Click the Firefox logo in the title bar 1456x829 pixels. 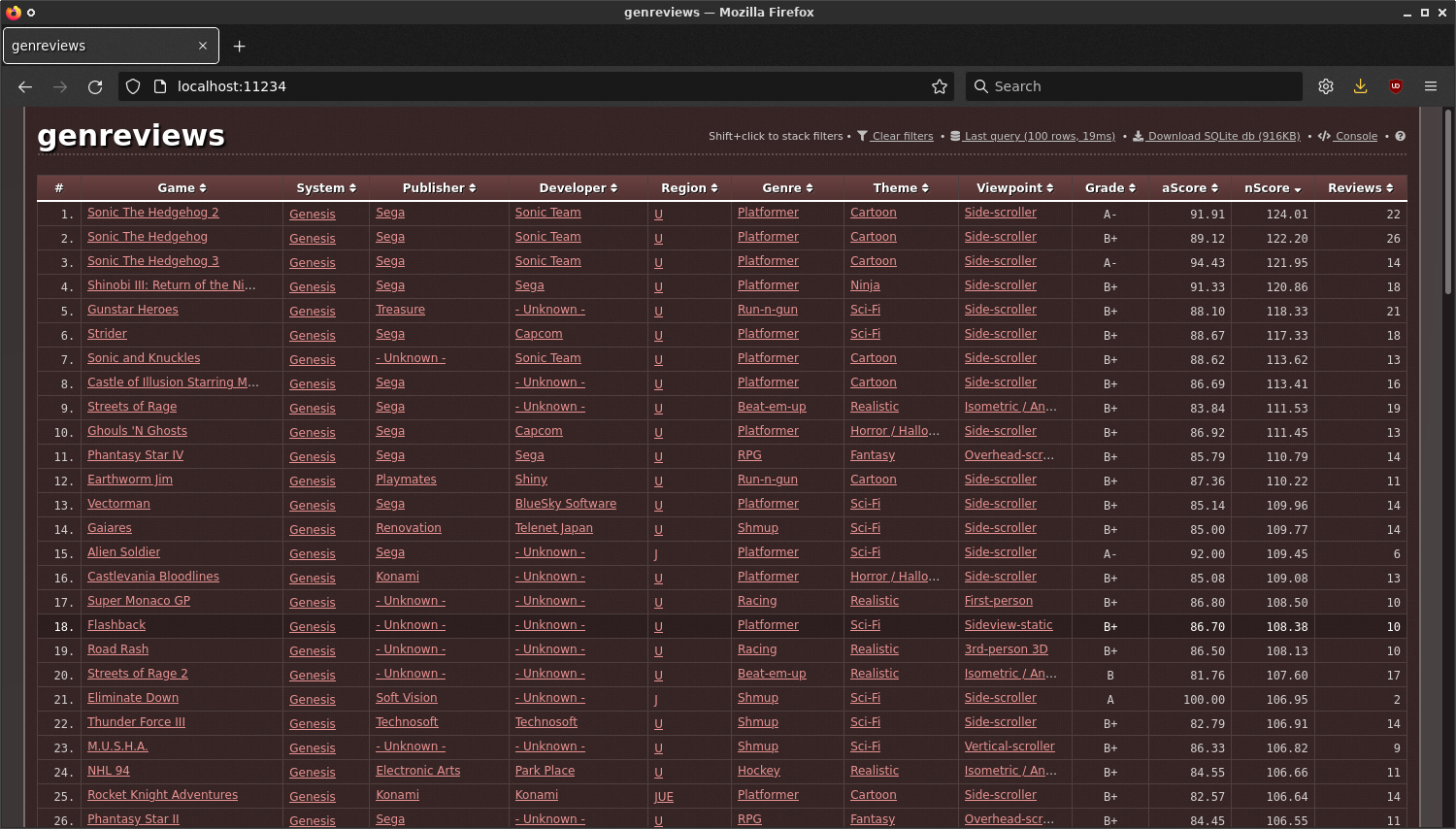pos(13,13)
